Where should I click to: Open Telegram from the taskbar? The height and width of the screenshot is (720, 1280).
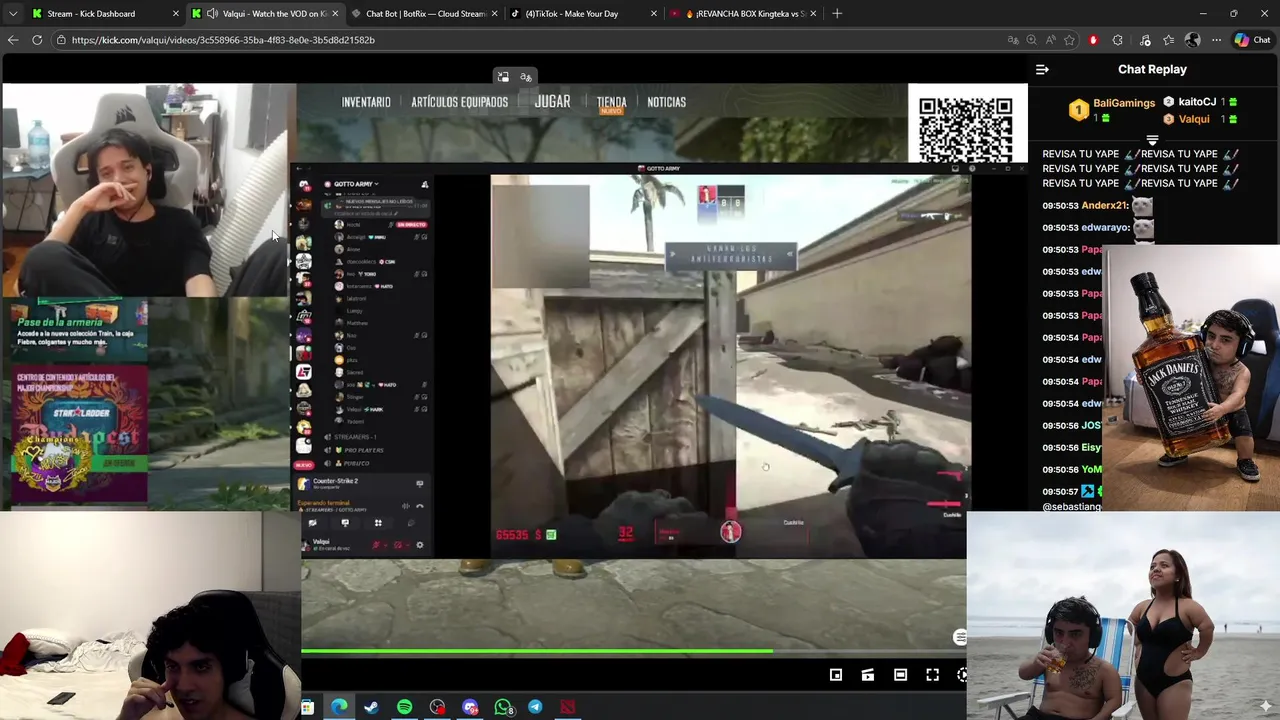pos(535,707)
